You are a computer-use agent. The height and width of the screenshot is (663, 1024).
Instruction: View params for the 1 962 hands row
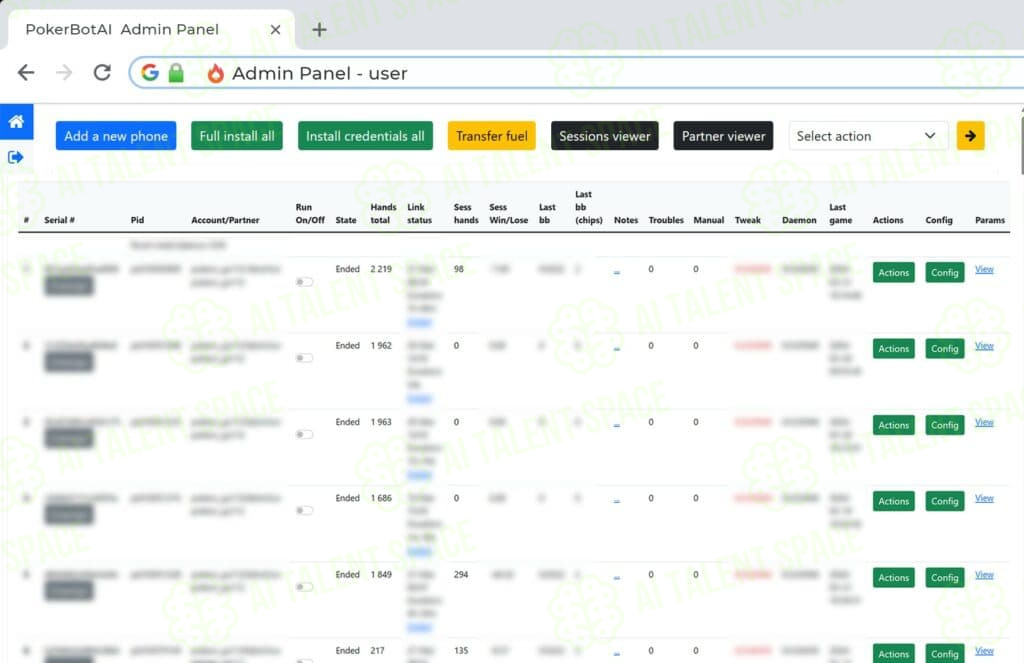(984, 346)
